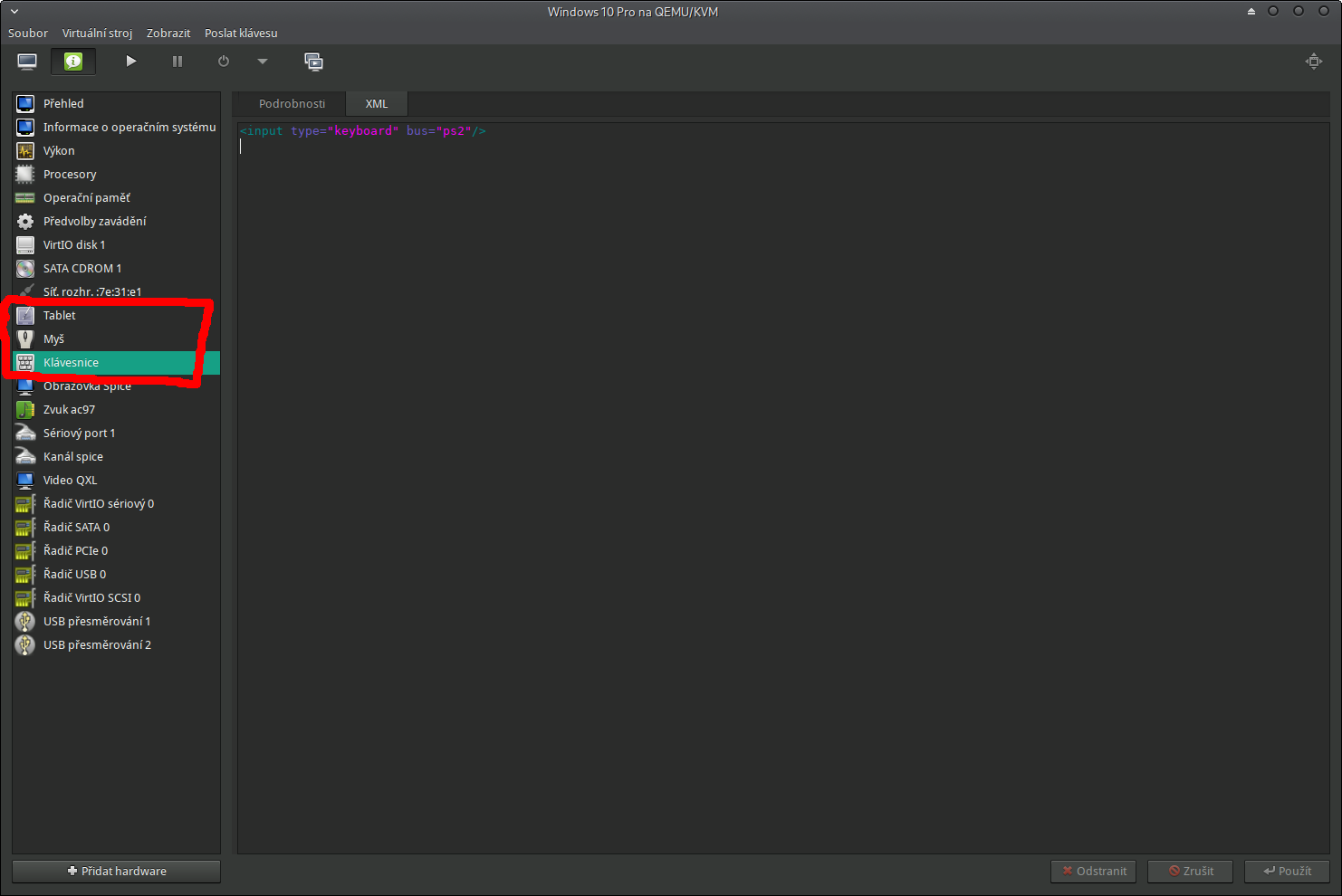Image resolution: width=1342 pixels, height=896 pixels.
Task: Click the Použít button
Action: [1287, 871]
